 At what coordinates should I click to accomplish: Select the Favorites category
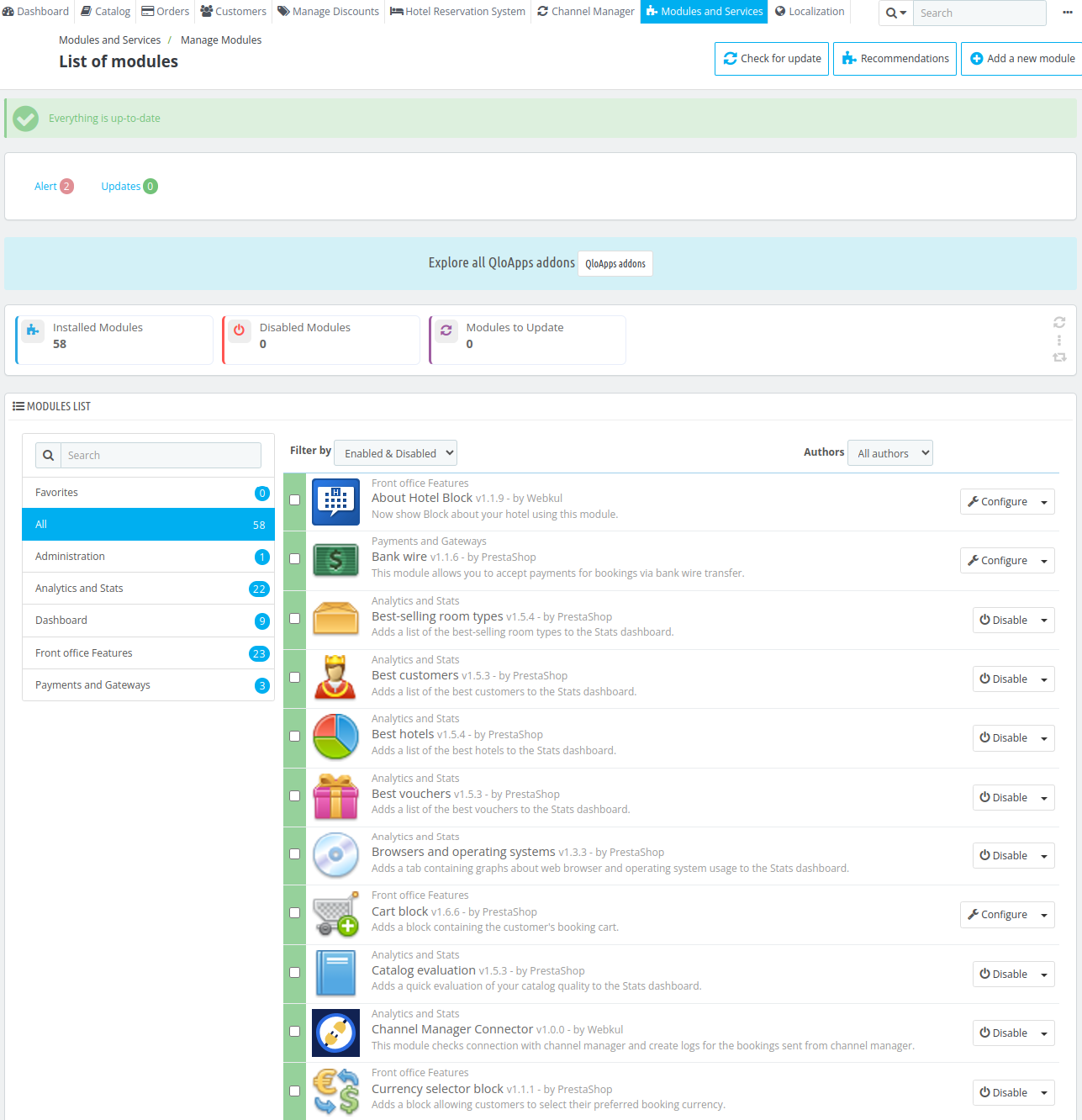[x=148, y=493]
